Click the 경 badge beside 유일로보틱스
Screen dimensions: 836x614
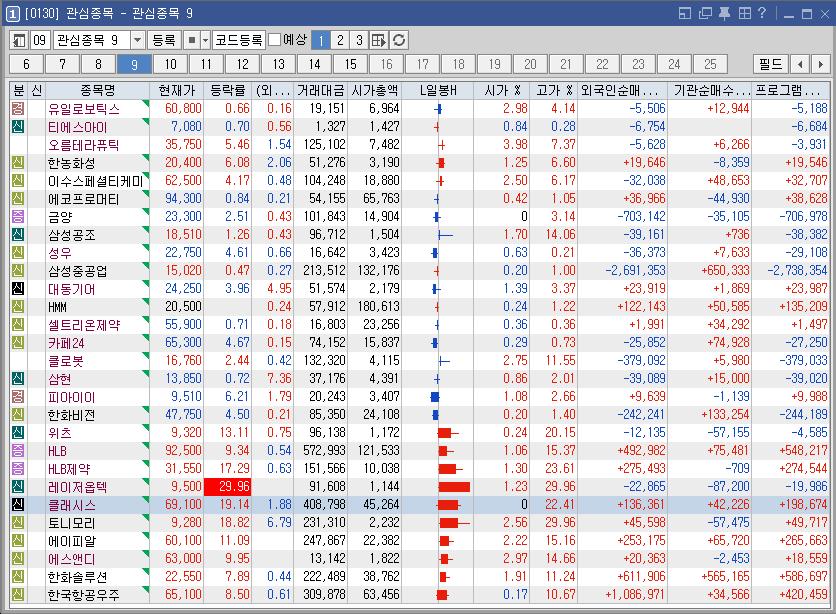(18, 109)
